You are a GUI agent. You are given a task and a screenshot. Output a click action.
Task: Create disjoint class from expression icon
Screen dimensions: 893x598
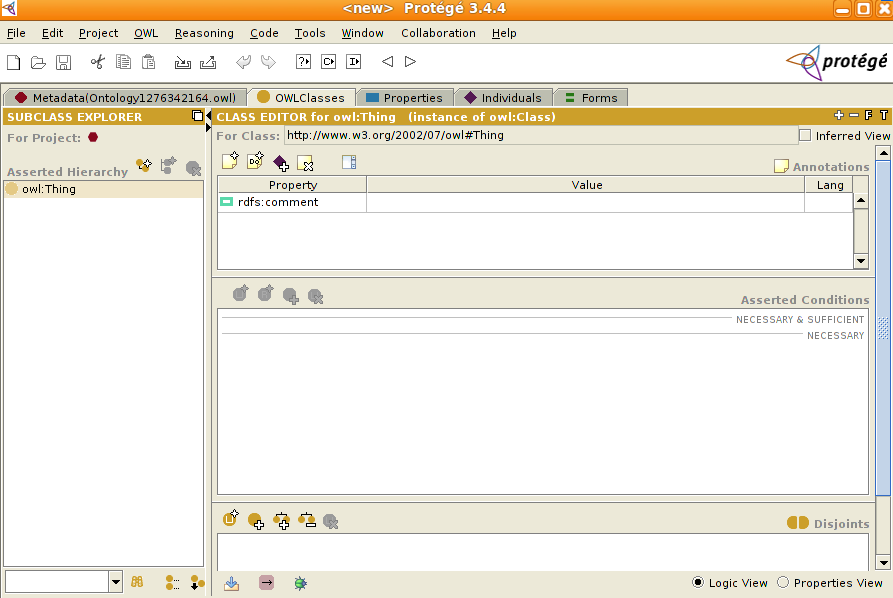pos(231,518)
